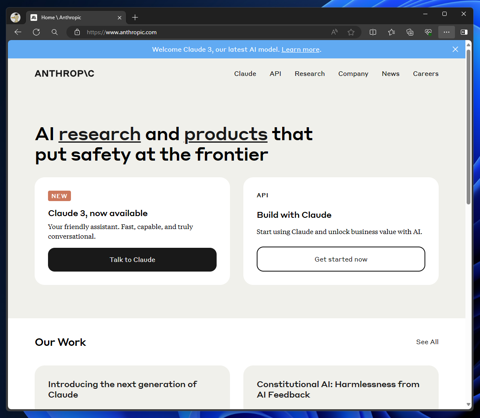
Task: Close the Home \ Anthropic tab
Action: tap(119, 18)
